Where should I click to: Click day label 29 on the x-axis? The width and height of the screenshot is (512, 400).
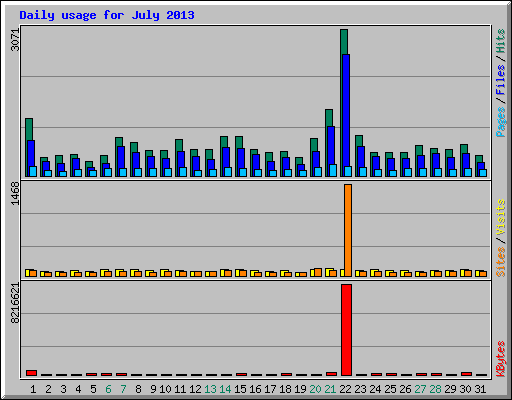[x=450, y=389]
